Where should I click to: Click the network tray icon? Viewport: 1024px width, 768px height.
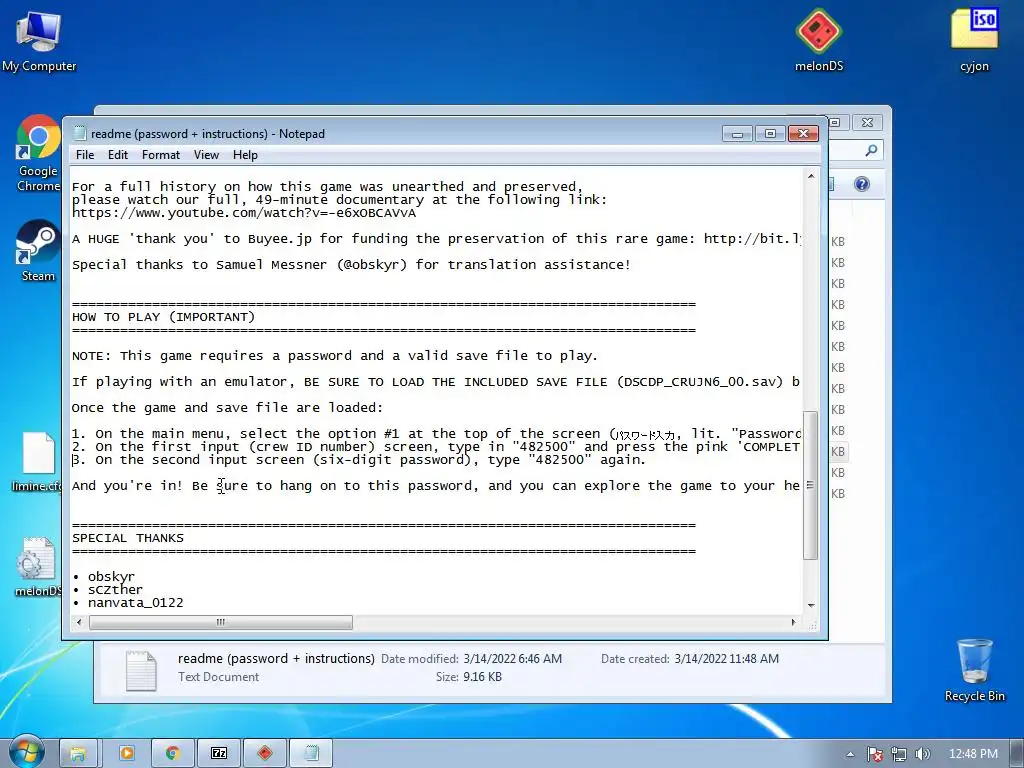899,754
